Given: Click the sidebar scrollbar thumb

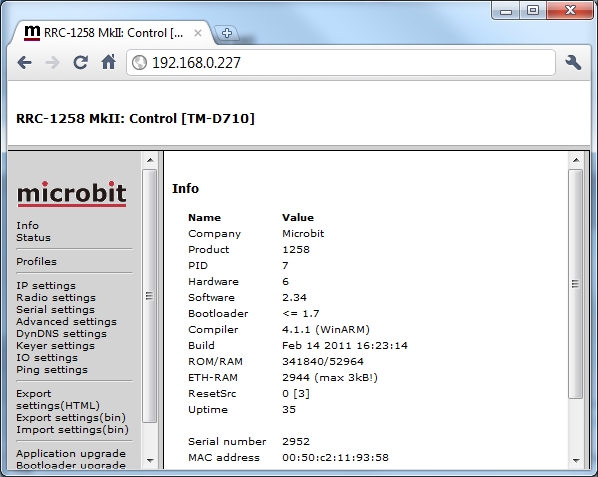Looking at the screenshot, I should 150,296.
